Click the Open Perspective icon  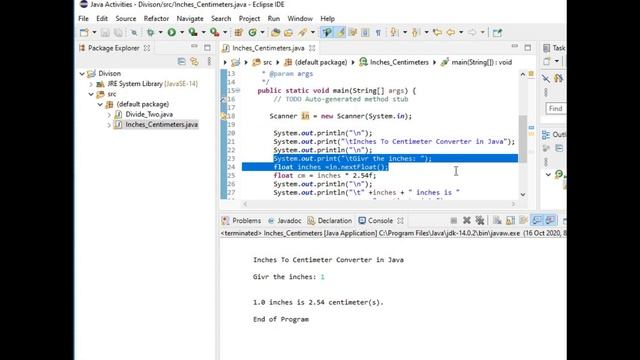tap(497, 33)
